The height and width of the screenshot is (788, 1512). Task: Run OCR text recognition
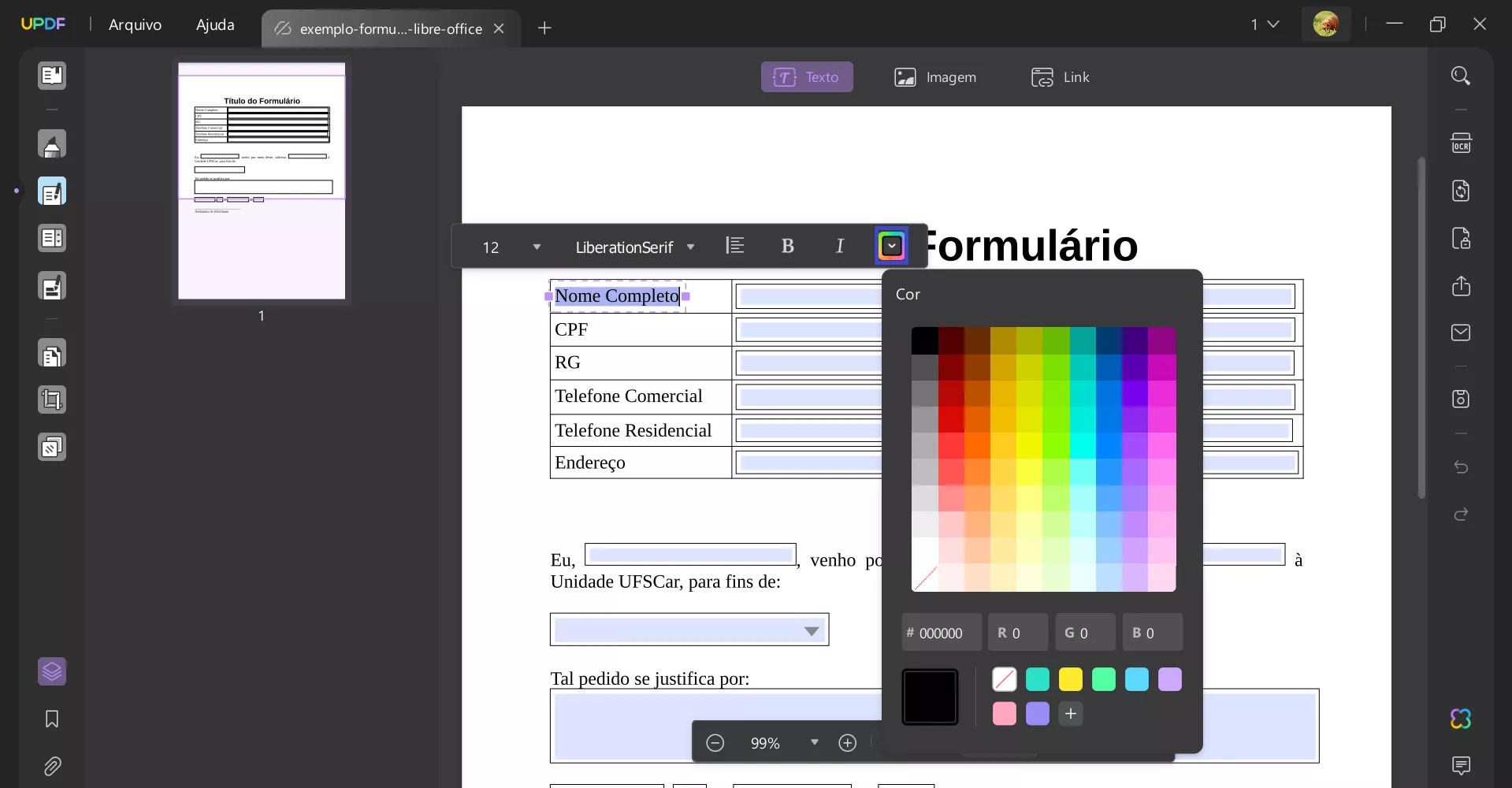(x=1461, y=143)
